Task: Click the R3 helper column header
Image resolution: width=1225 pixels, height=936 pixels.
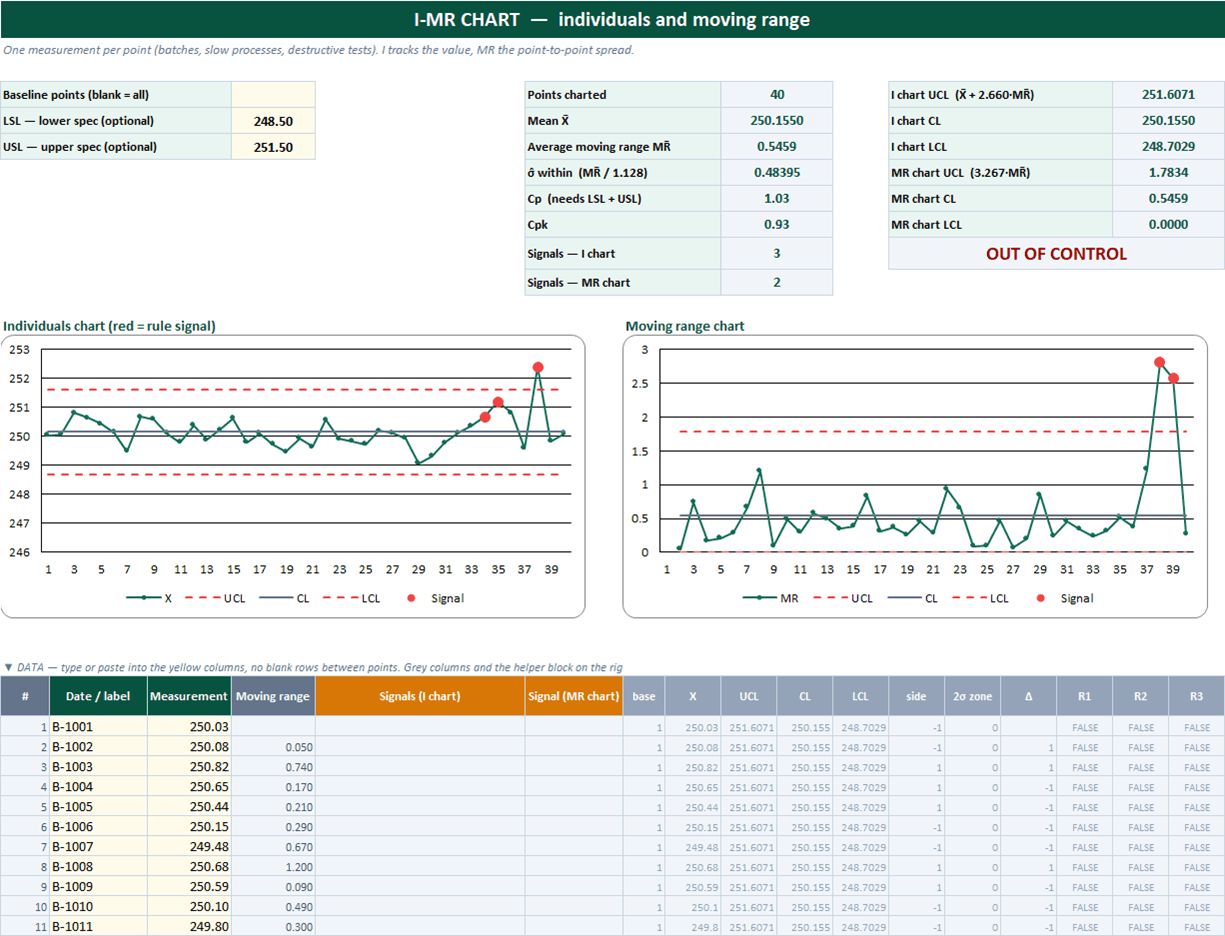Action: pos(1197,696)
